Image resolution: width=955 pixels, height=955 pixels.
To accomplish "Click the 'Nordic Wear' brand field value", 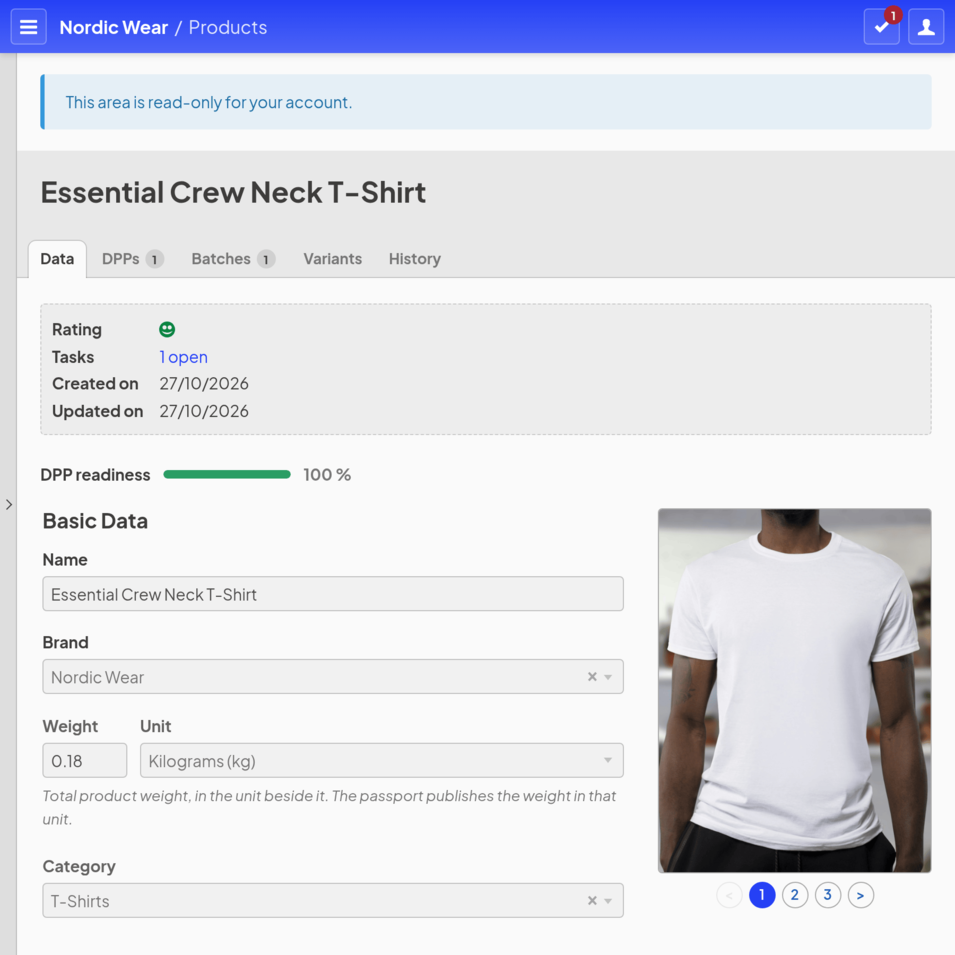I will [x=97, y=677].
